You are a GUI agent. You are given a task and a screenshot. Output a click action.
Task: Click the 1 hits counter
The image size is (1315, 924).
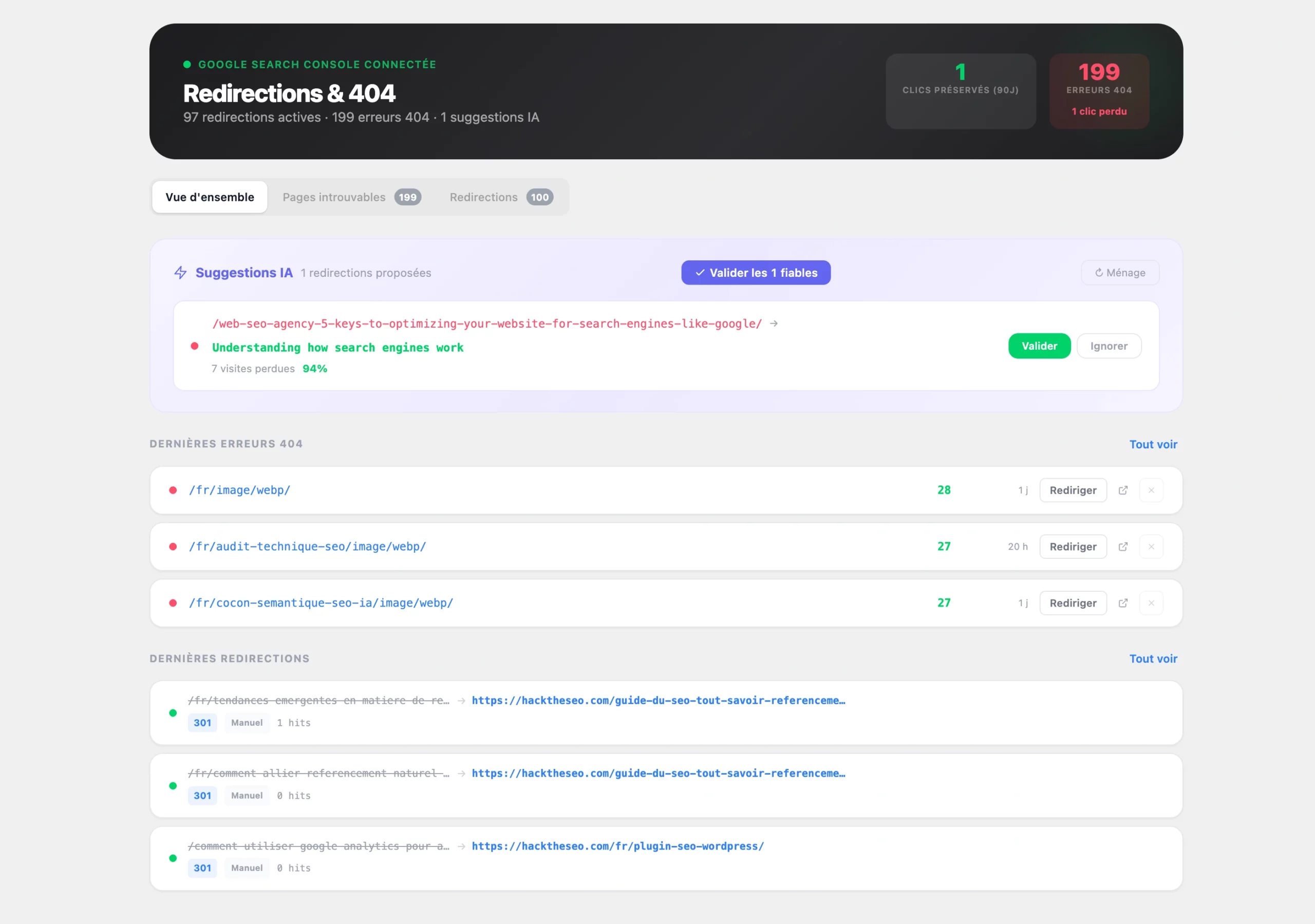293,723
